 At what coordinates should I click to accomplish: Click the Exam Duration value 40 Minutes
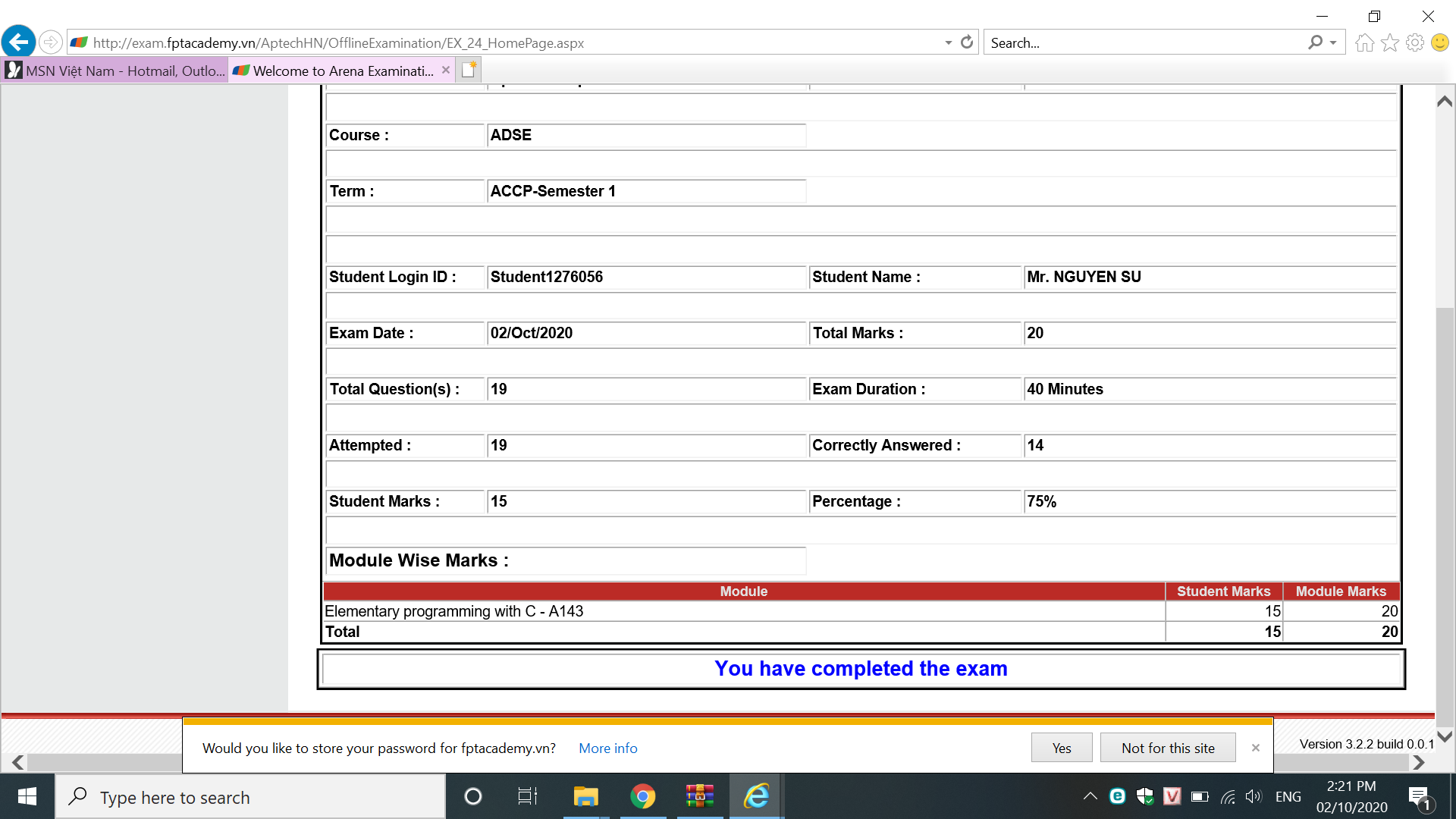[x=1065, y=389]
